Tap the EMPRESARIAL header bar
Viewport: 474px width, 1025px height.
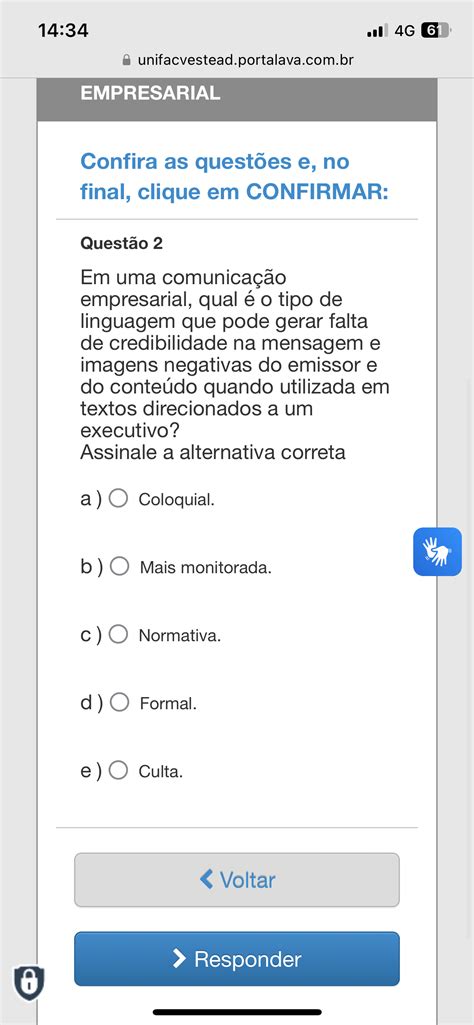(237, 99)
